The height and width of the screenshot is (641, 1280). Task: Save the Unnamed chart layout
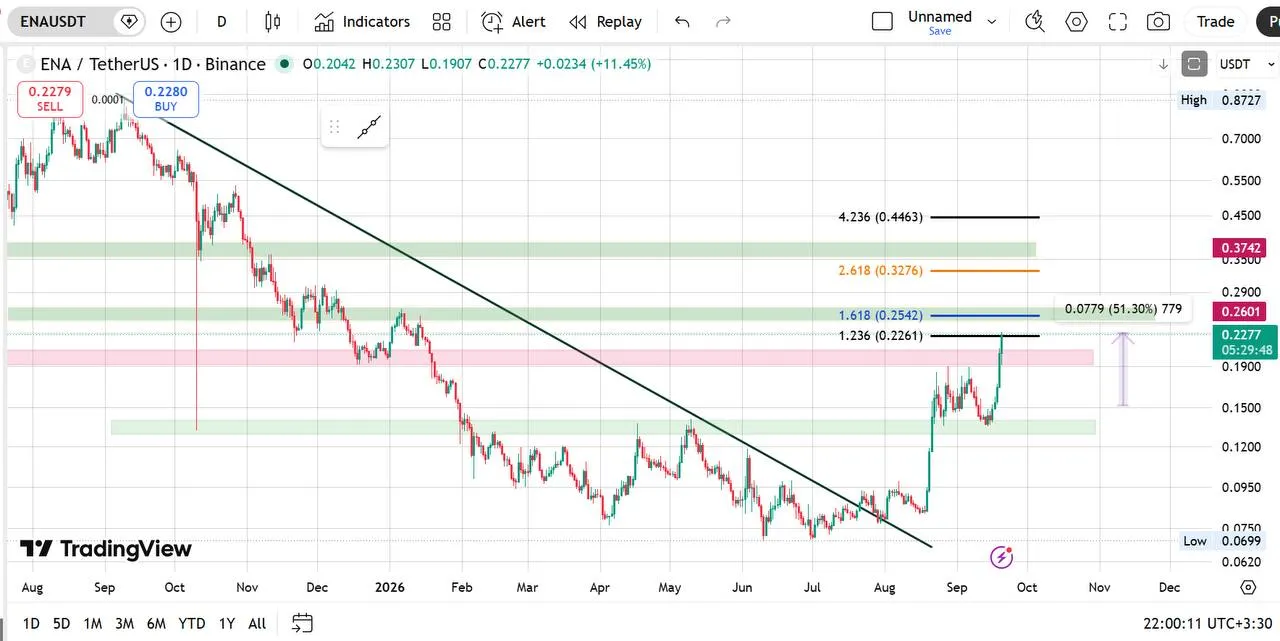940,31
